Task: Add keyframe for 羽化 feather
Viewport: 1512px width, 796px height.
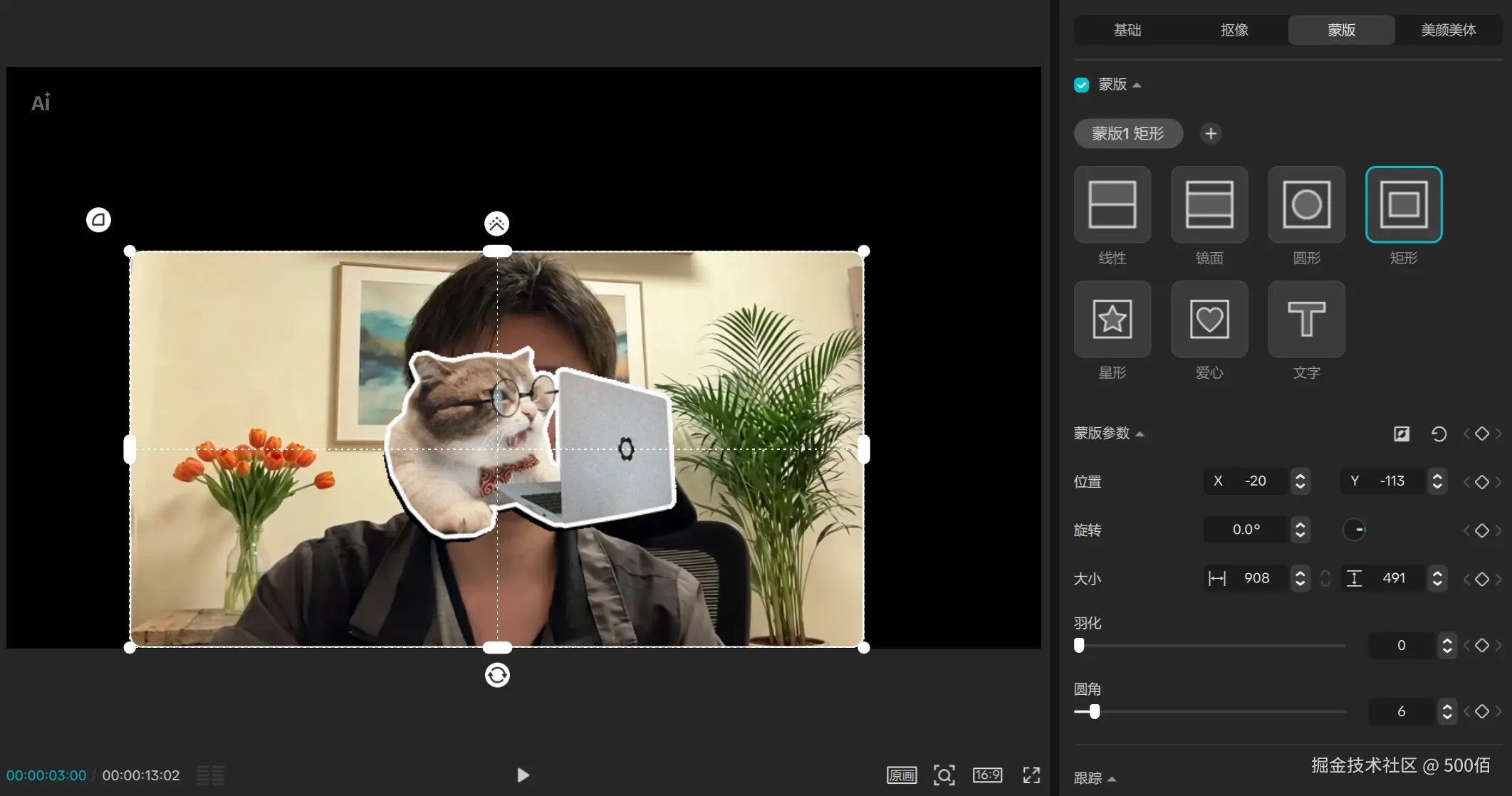Action: click(1481, 645)
